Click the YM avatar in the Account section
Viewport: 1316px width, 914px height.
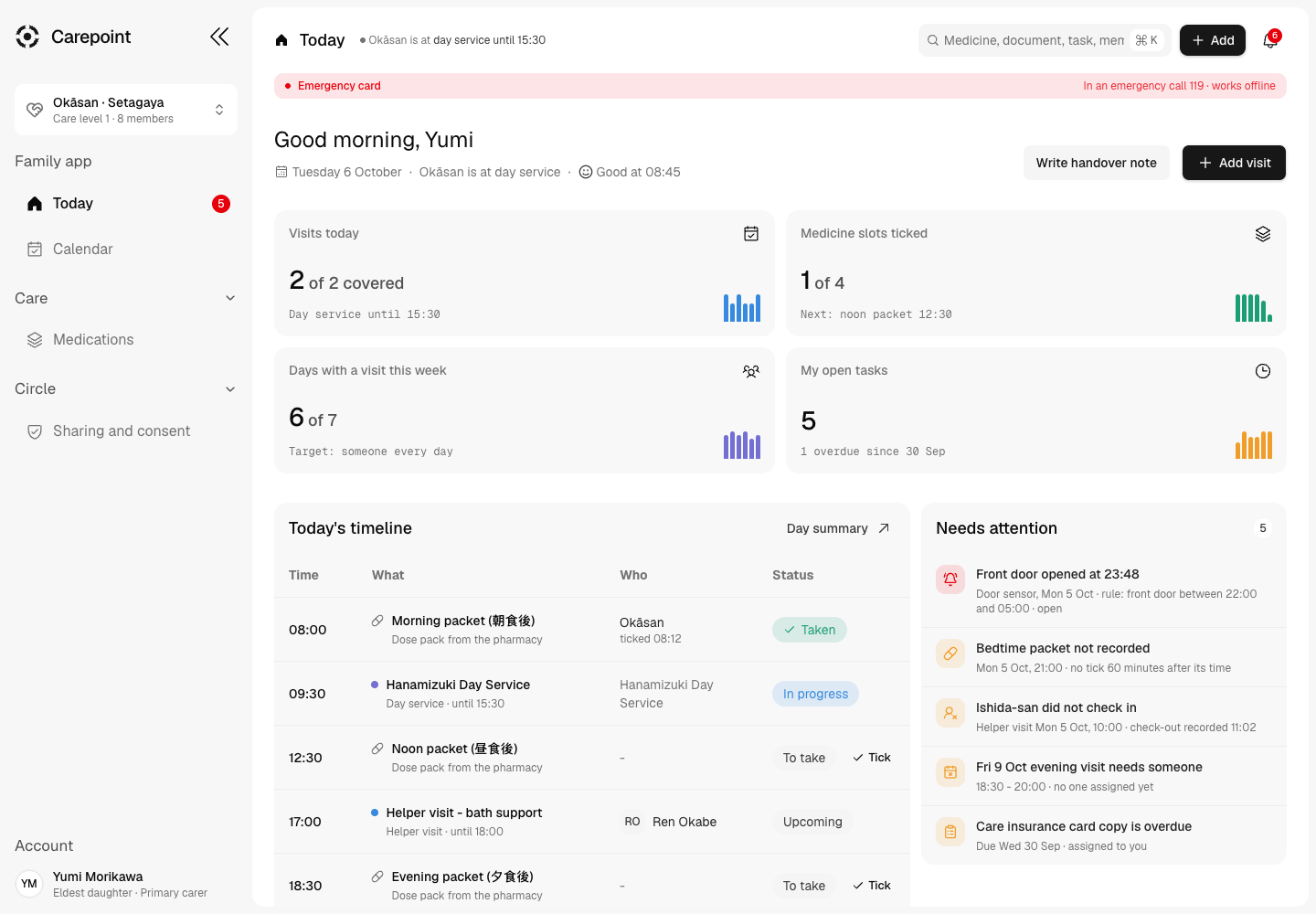tap(29, 884)
